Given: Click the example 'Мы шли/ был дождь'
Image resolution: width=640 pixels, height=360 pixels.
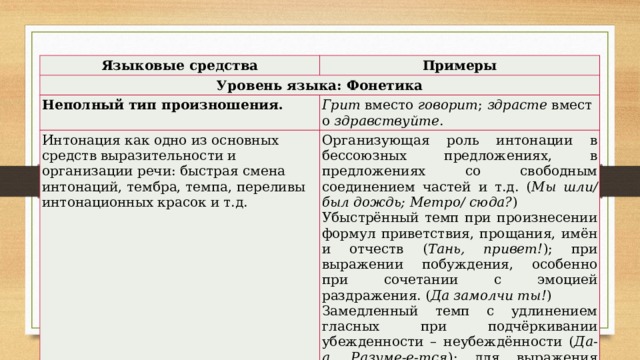Looking at the screenshot, I should click(x=459, y=195).
